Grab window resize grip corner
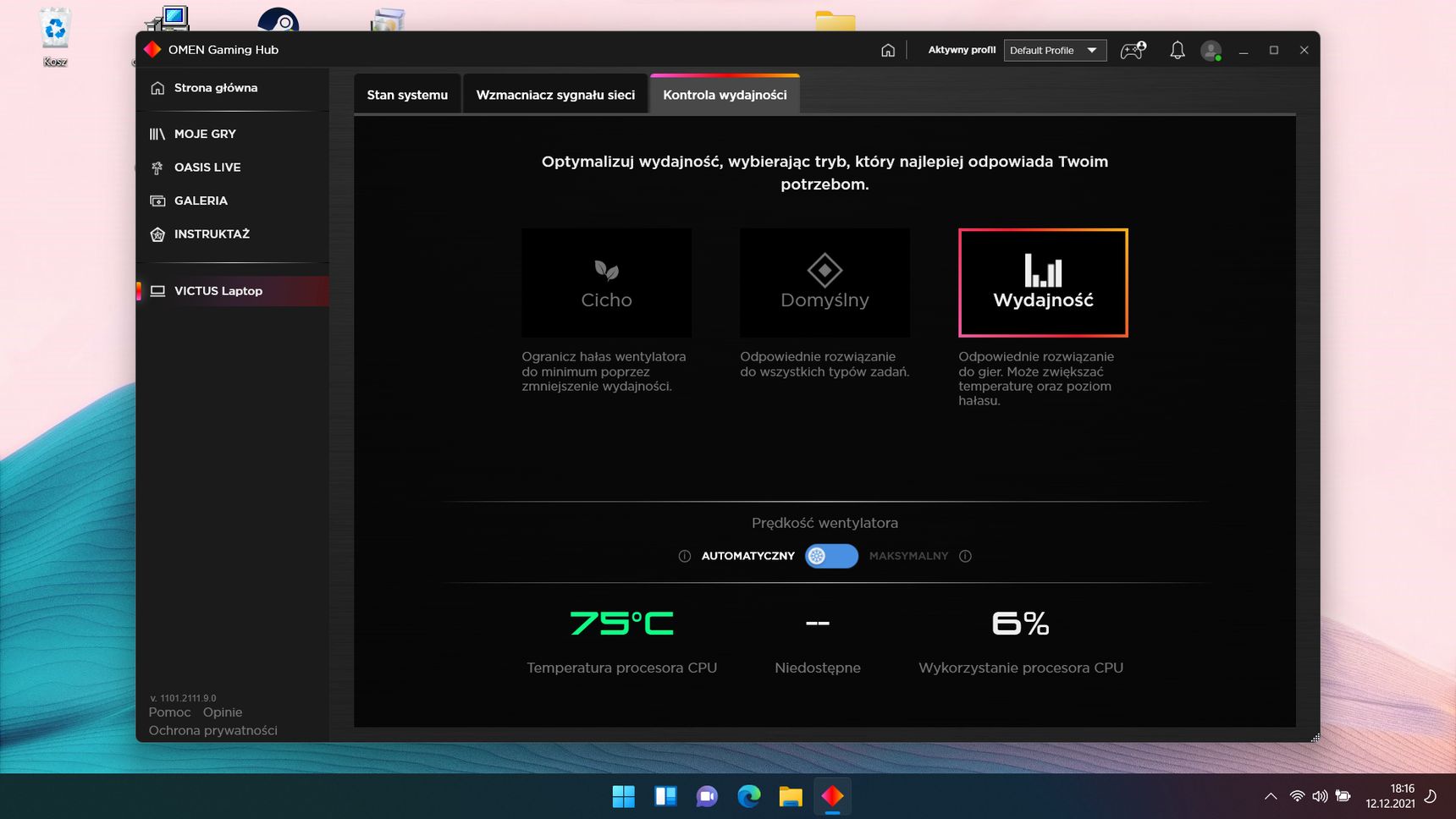The image size is (1456, 819). pos(1315,738)
